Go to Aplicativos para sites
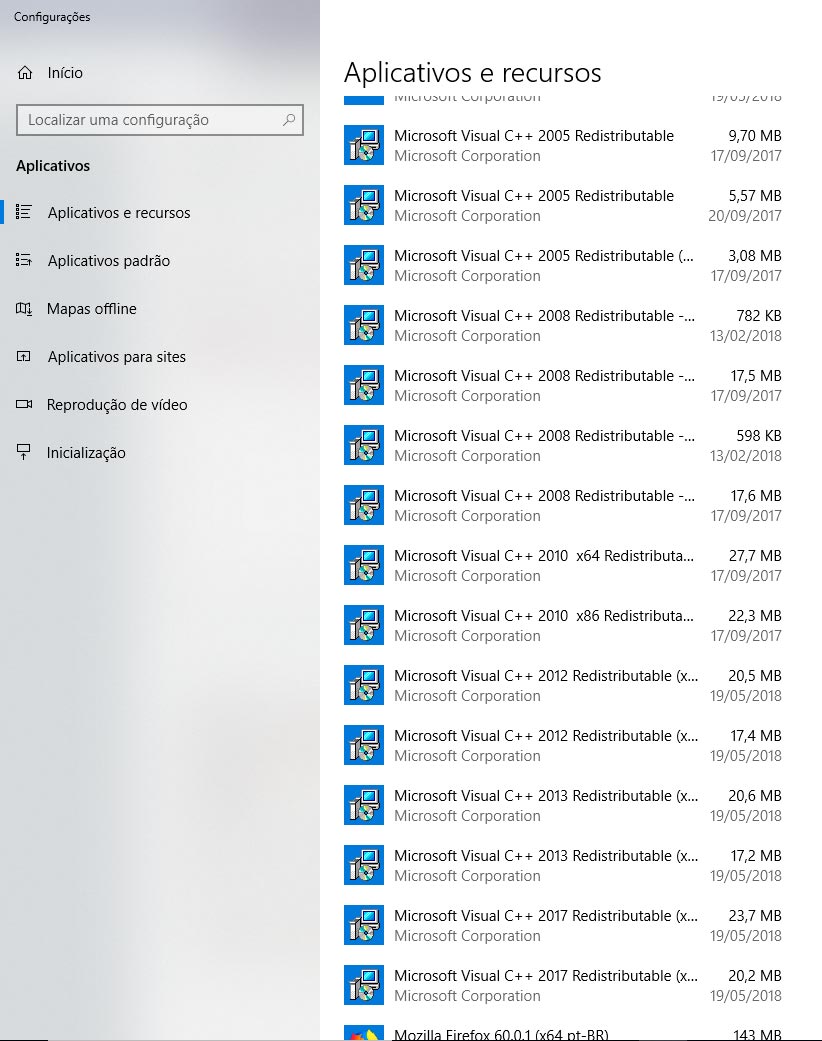Image resolution: width=822 pixels, height=1041 pixels. [117, 357]
